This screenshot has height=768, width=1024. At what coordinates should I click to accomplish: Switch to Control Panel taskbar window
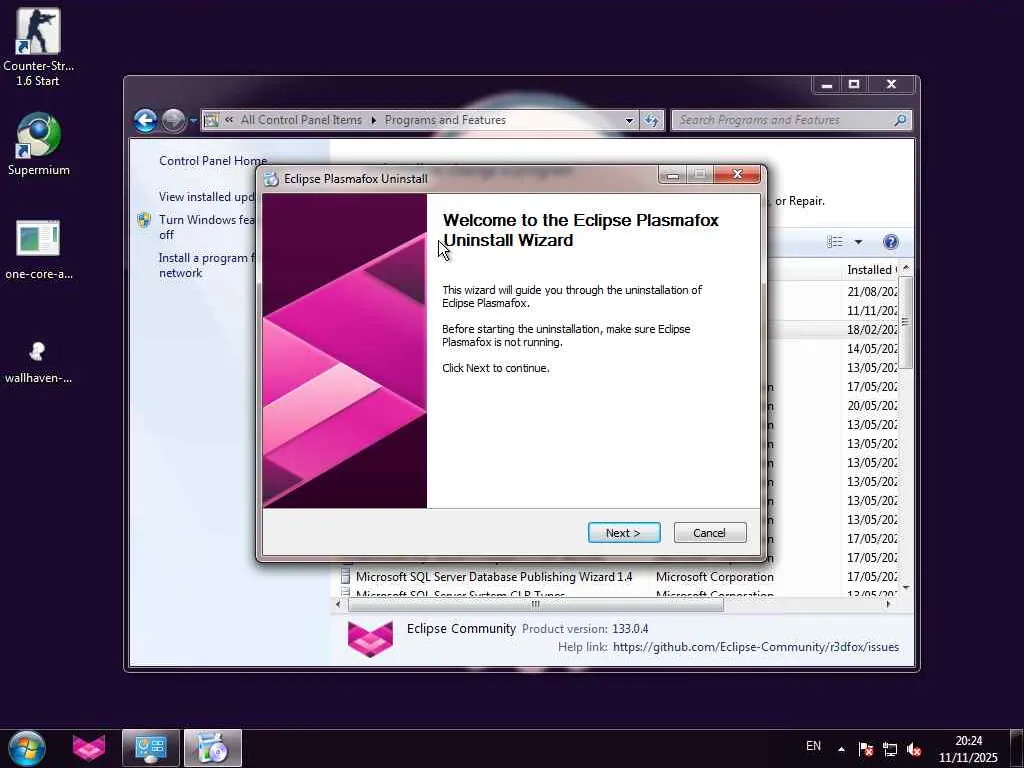click(x=150, y=748)
